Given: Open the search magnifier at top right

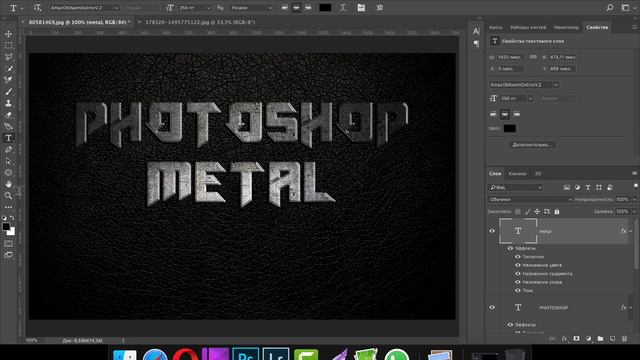Looking at the screenshot, I should tap(610, 8).
